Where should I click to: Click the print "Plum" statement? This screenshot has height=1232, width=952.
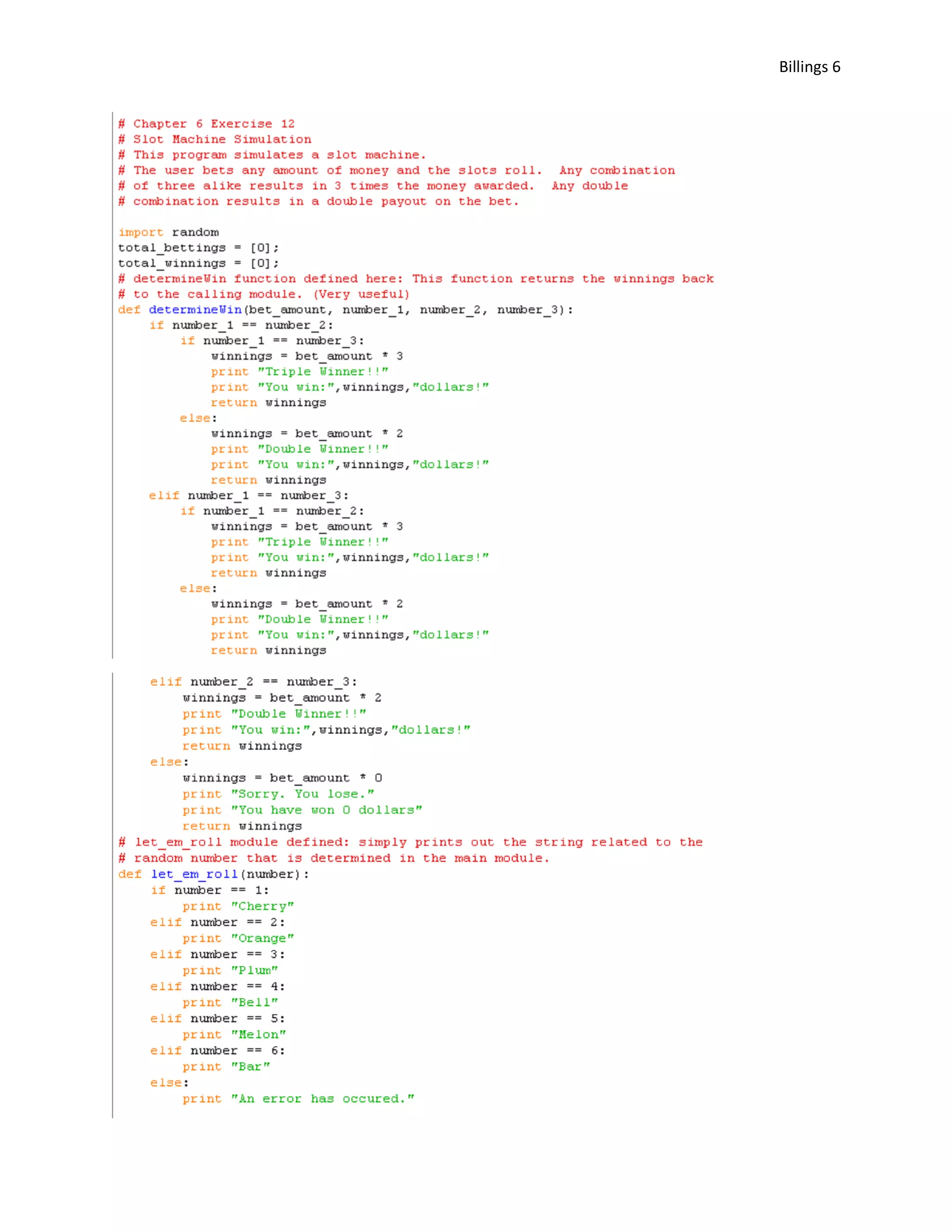pos(230,971)
